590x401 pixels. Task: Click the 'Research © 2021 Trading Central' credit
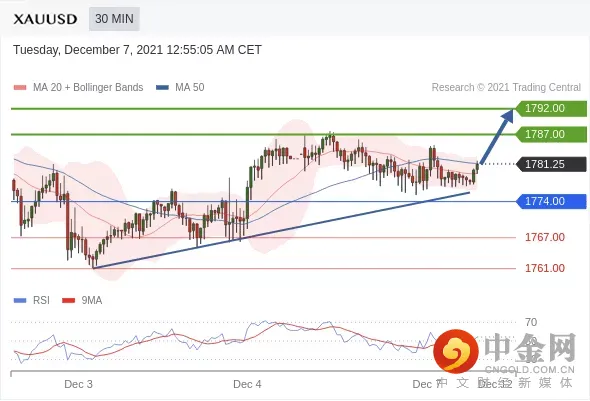coord(506,88)
